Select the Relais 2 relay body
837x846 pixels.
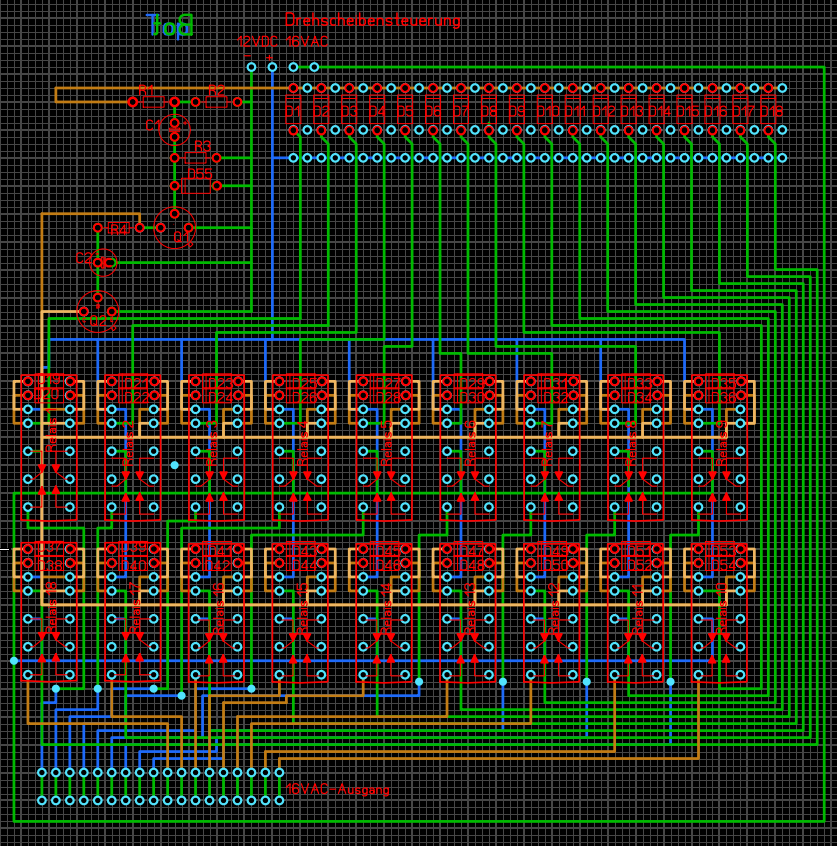click(132, 450)
